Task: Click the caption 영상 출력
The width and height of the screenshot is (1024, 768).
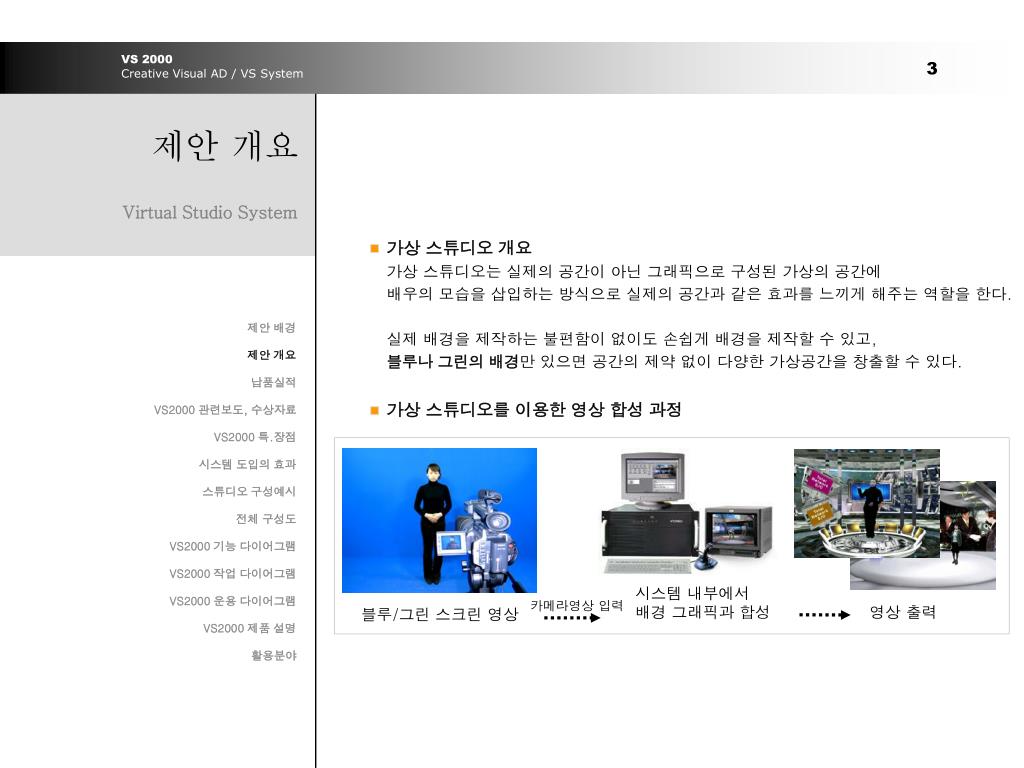Action: point(903,612)
